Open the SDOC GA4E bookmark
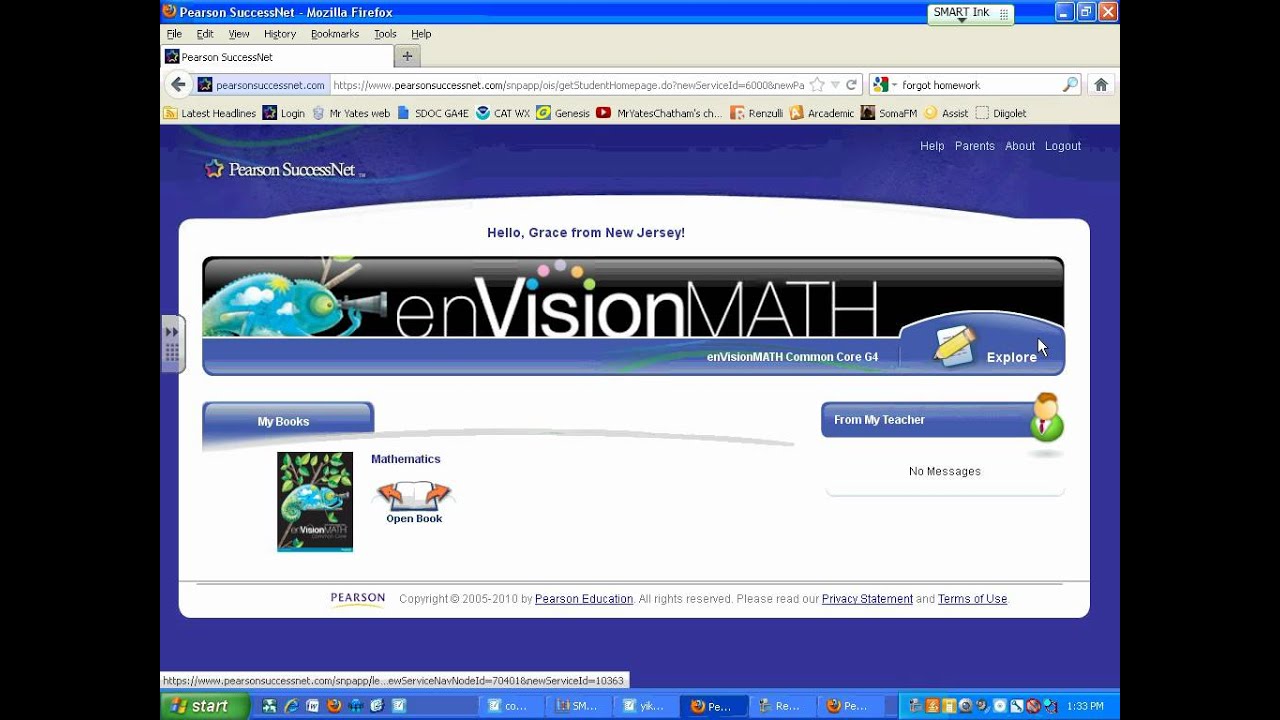Image resolution: width=1280 pixels, height=720 pixels. (433, 113)
